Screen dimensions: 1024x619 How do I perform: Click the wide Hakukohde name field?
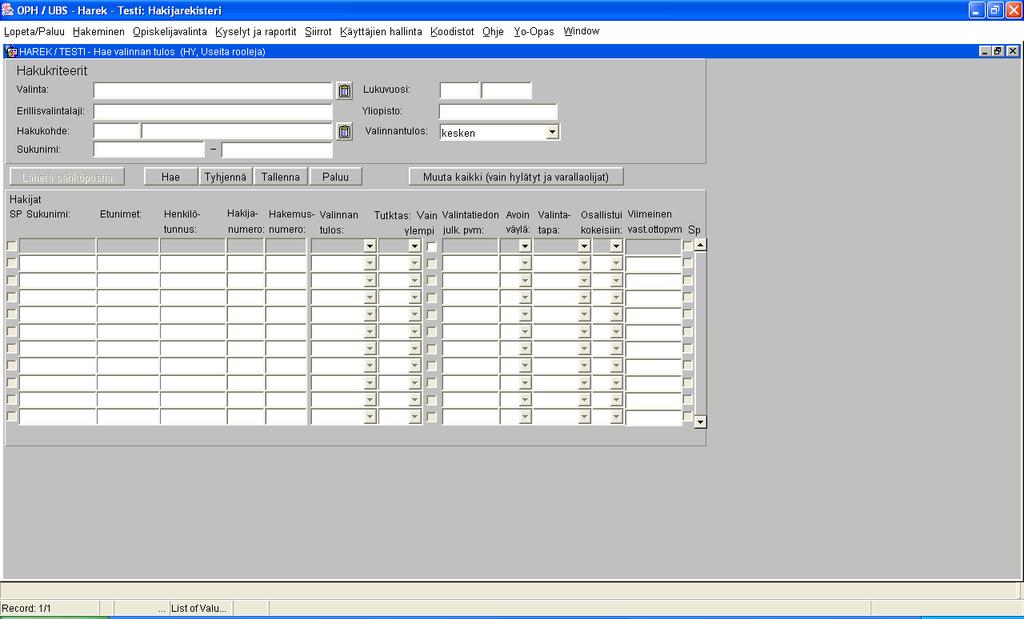[x=237, y=131]
